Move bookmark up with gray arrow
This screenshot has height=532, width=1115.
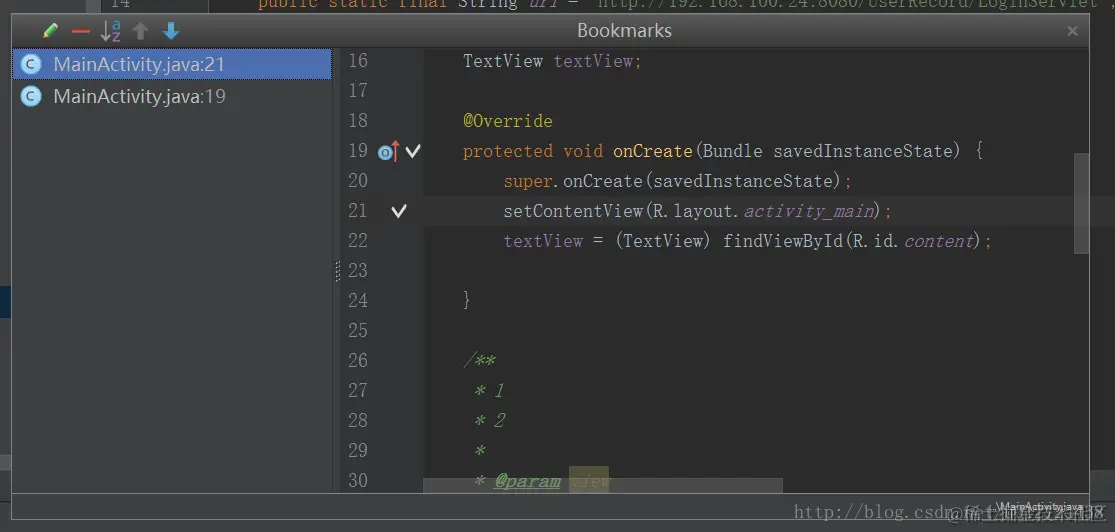pos(141,31)
